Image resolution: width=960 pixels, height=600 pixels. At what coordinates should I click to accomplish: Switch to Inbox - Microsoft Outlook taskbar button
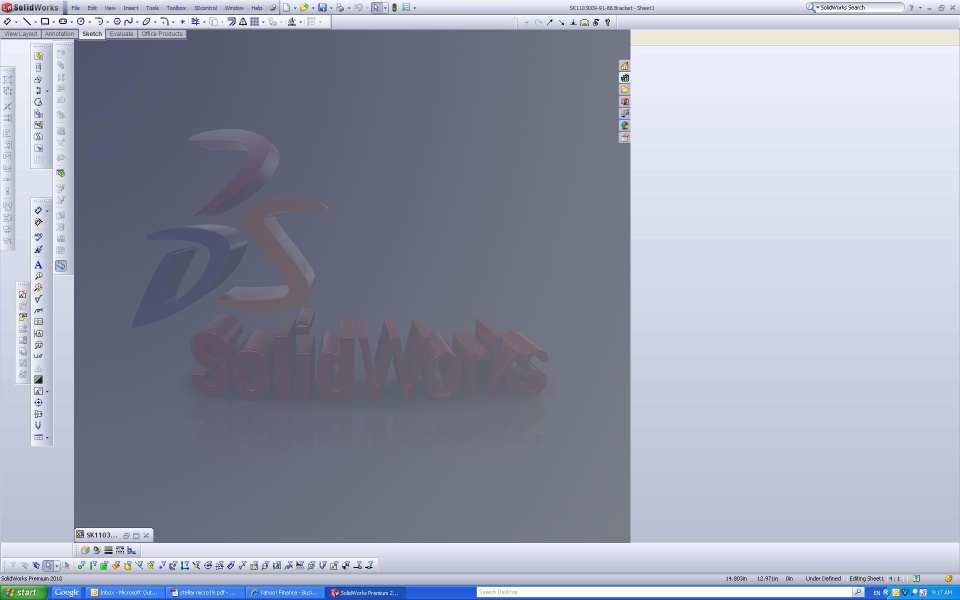[125, 593]
